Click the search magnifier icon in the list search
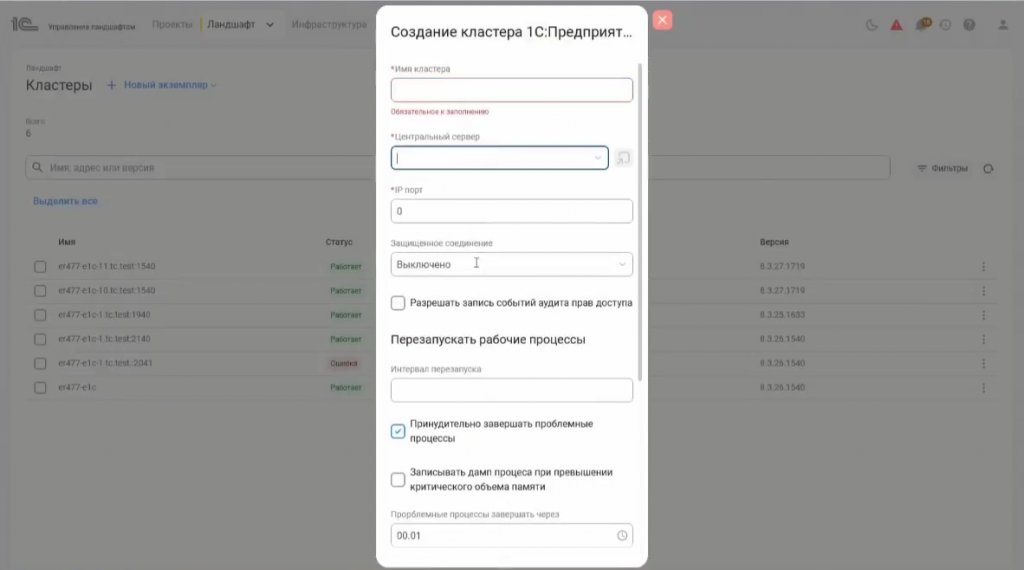1024x570 pixels. 37,168
